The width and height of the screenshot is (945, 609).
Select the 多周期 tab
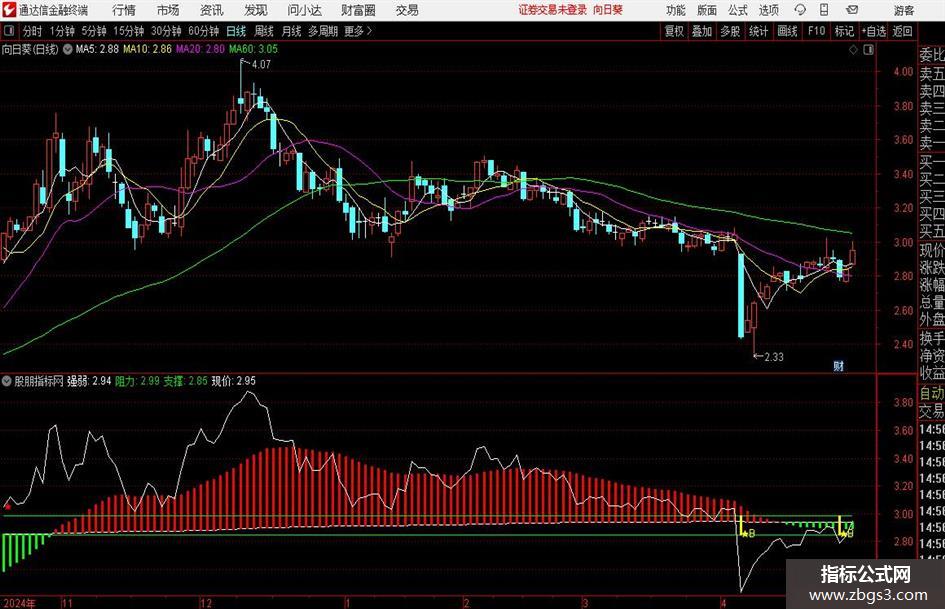coord(323,31)
